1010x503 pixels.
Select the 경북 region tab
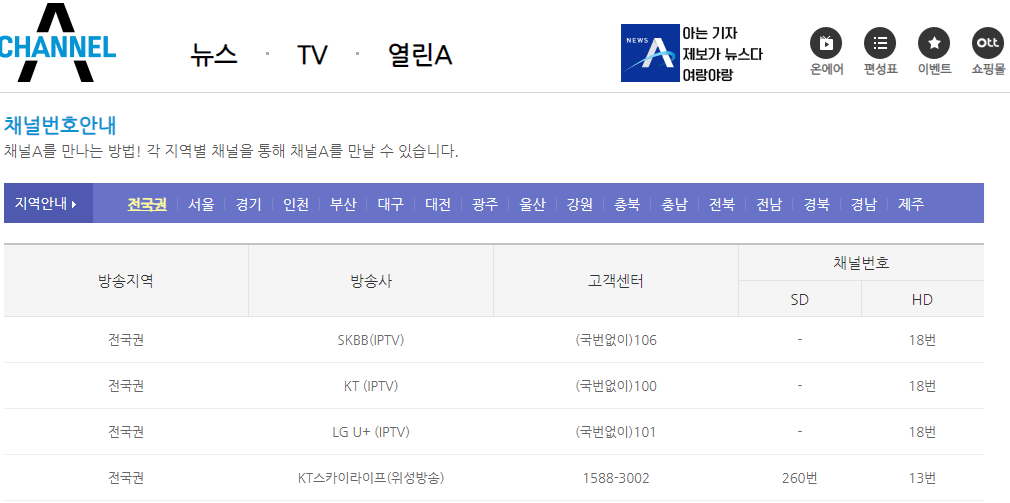tap(817, 204)
